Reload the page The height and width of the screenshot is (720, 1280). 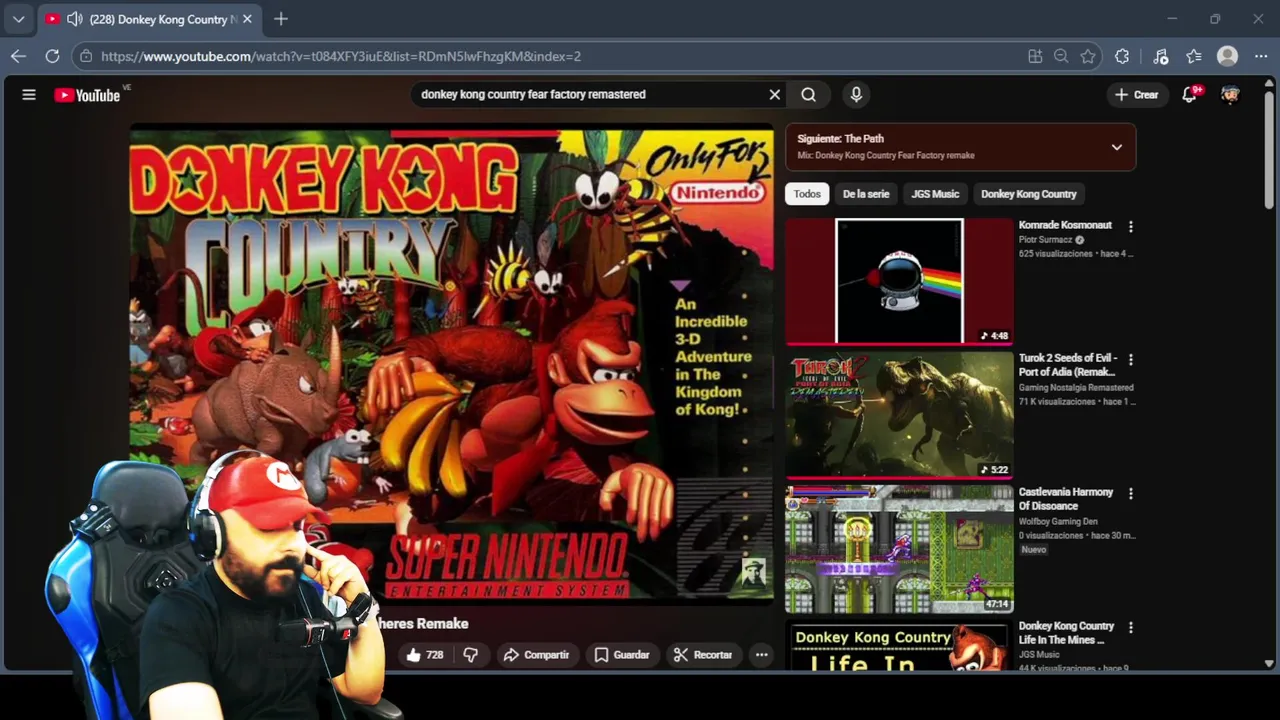(x=52, y=56)
